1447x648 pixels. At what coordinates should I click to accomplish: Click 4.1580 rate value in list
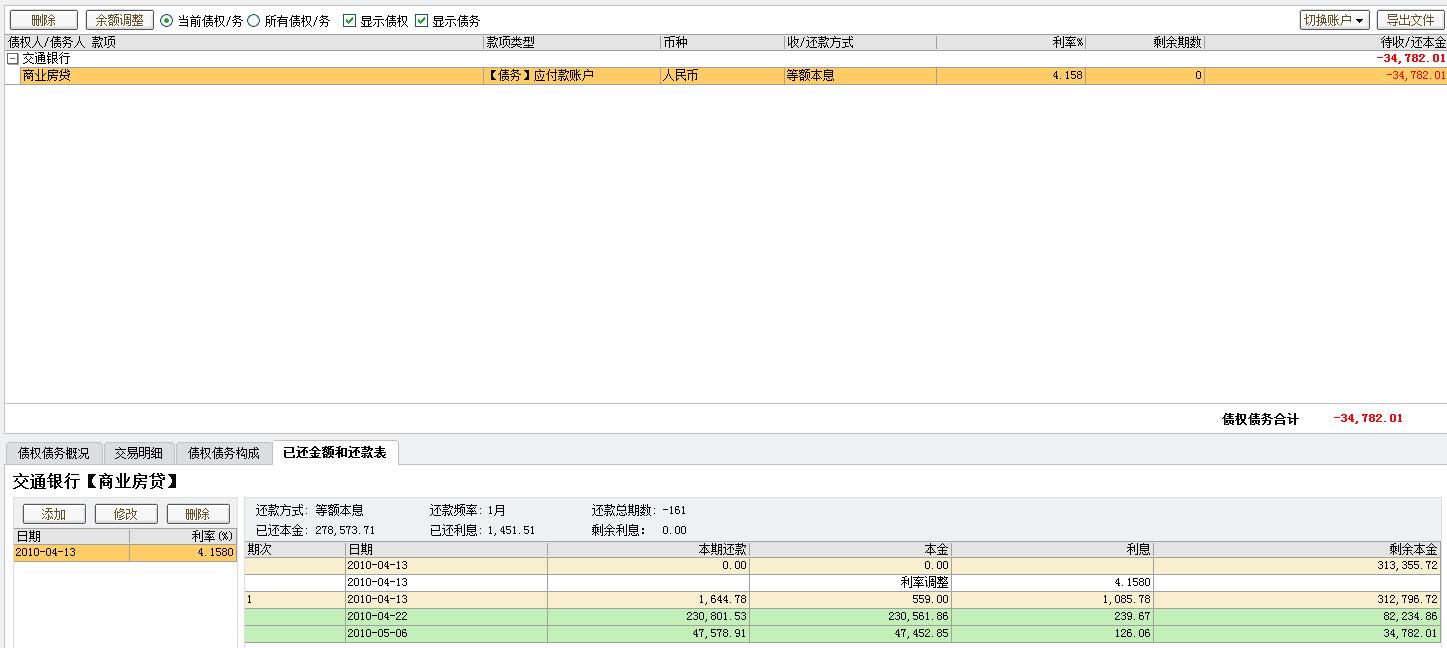coord(215,553)
